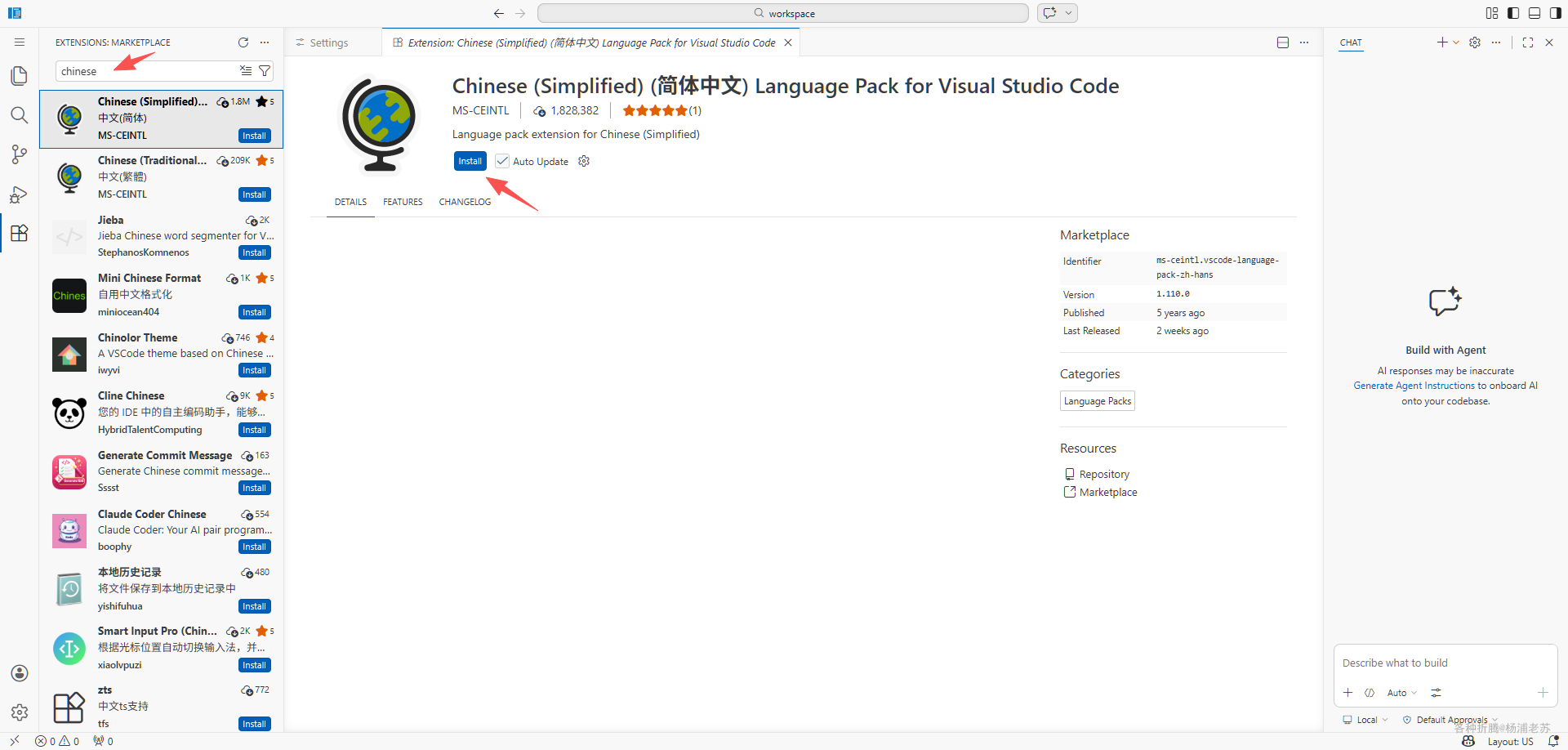Switch to the Settings editor tab

click(330, 42)
